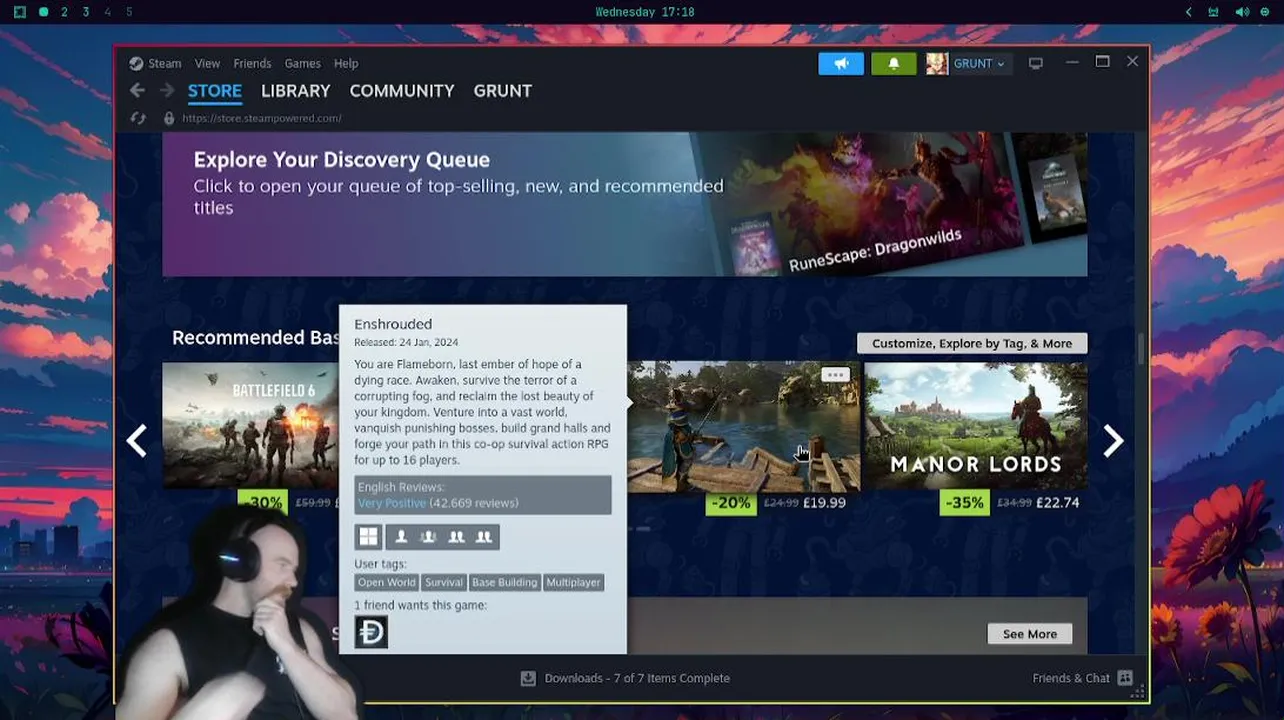Click the Wednesday 17:18 clock on top panel
The height and width of the screenshot is (720, 1284).
pos(645,12)
